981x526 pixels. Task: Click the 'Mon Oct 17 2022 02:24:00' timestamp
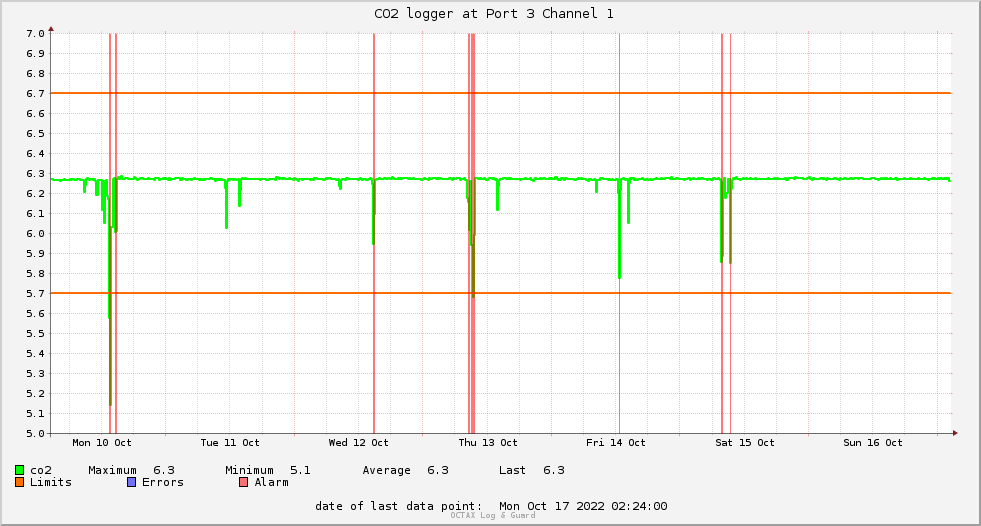[x=583, y=507]
